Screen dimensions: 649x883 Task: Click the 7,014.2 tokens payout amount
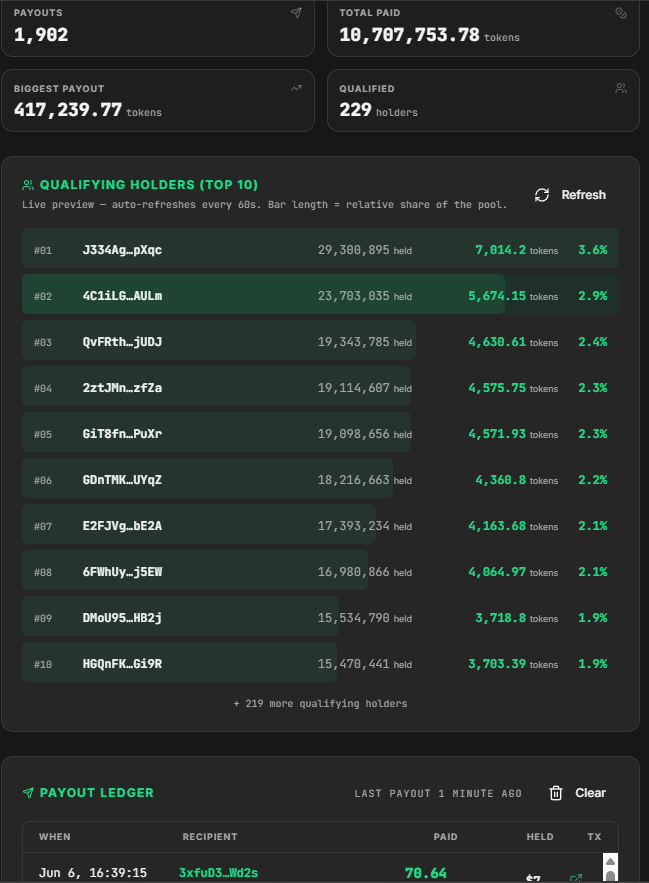click(517, 250)
